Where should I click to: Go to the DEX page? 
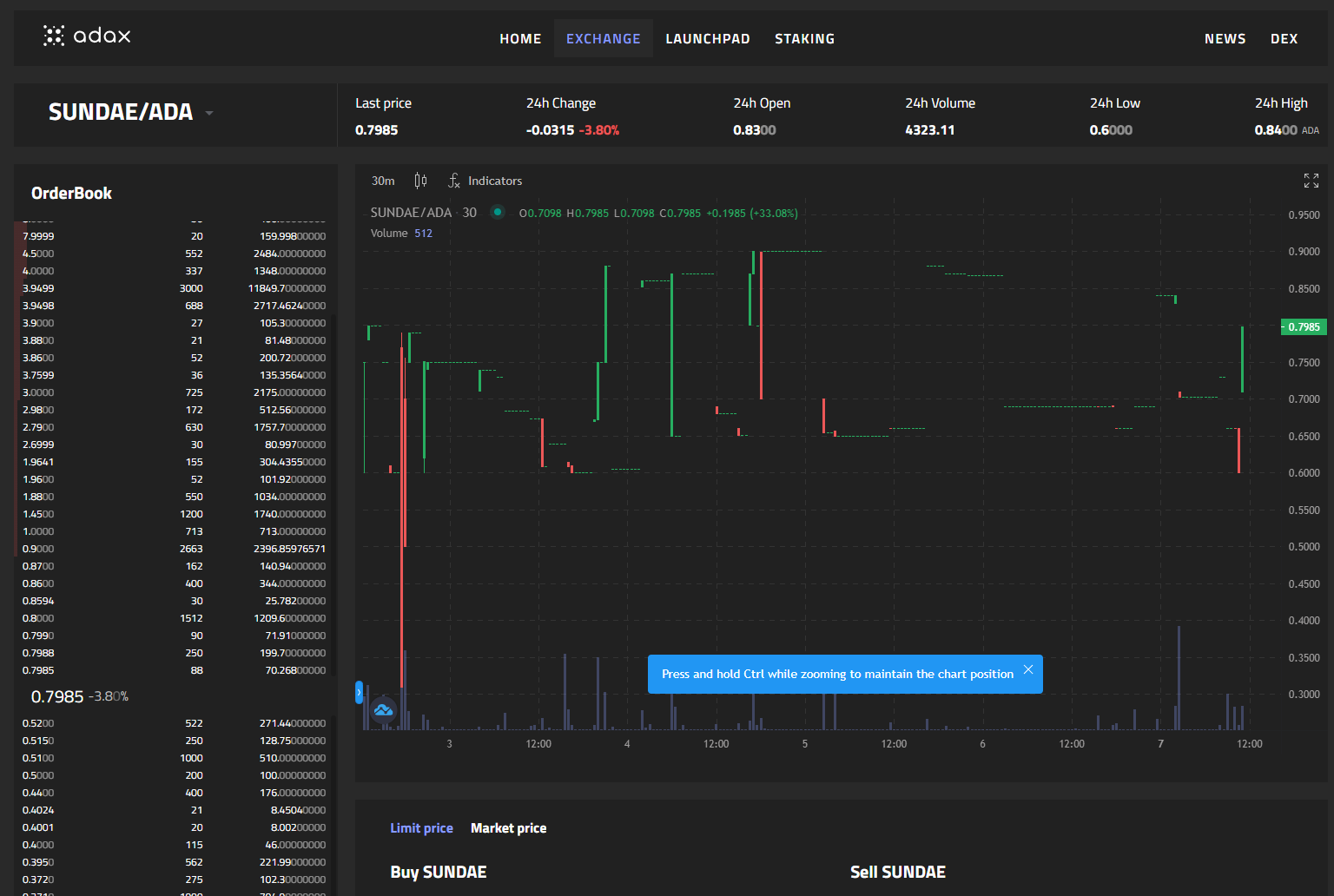1284,39
